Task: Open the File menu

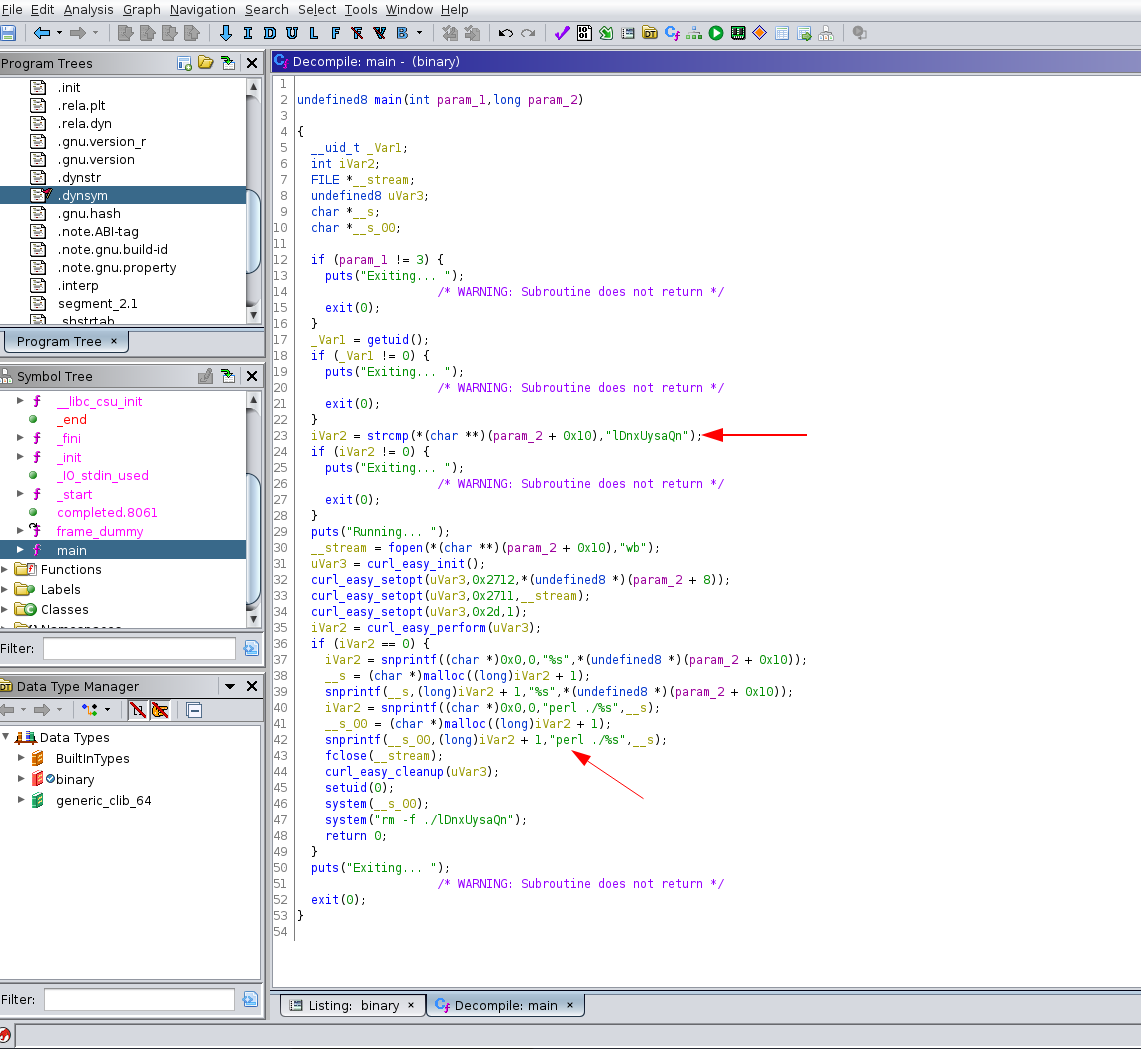Action: point(12,9)
